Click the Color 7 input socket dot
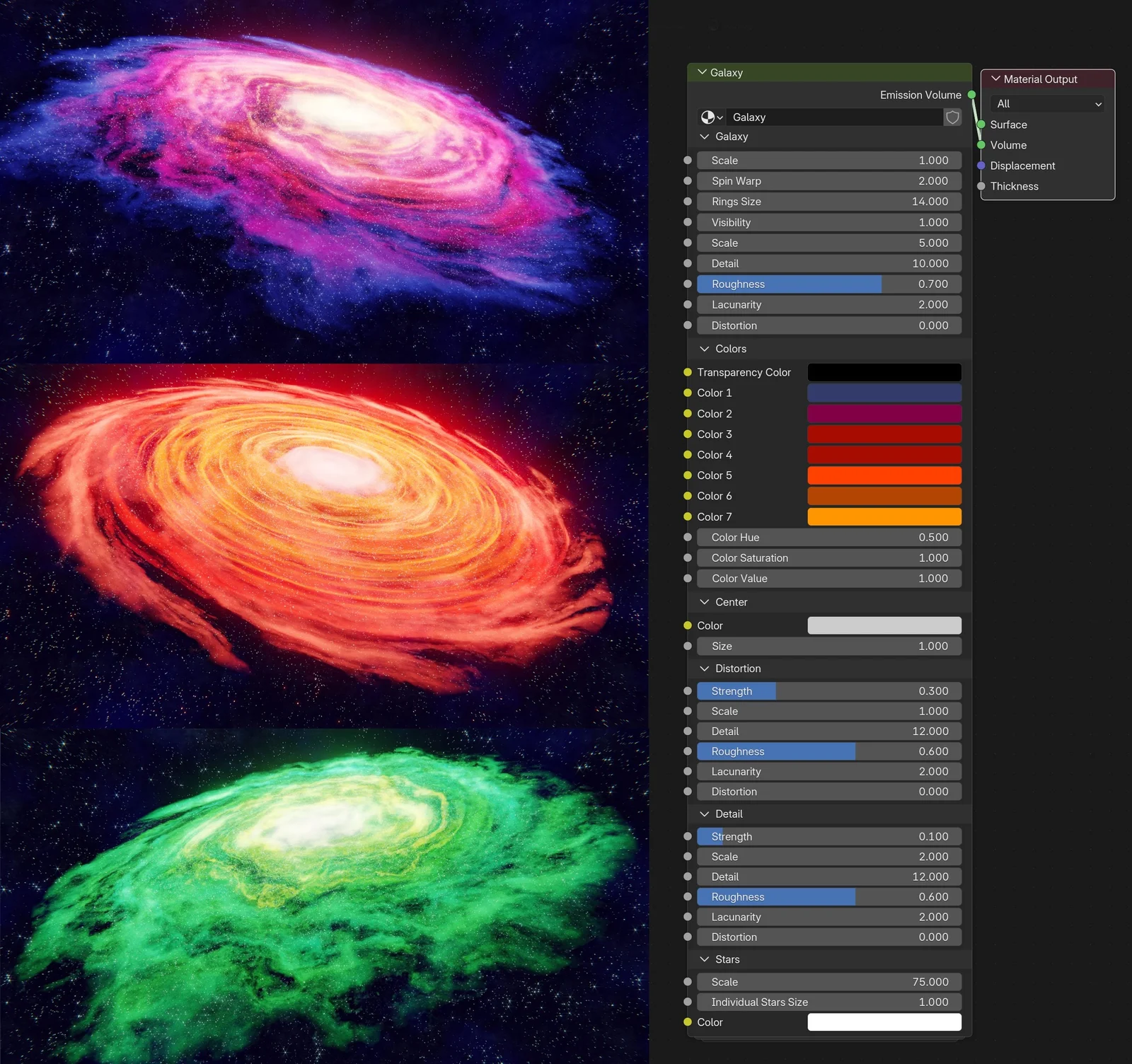This screenshot has width=1132, height=1064. (687, 516)
